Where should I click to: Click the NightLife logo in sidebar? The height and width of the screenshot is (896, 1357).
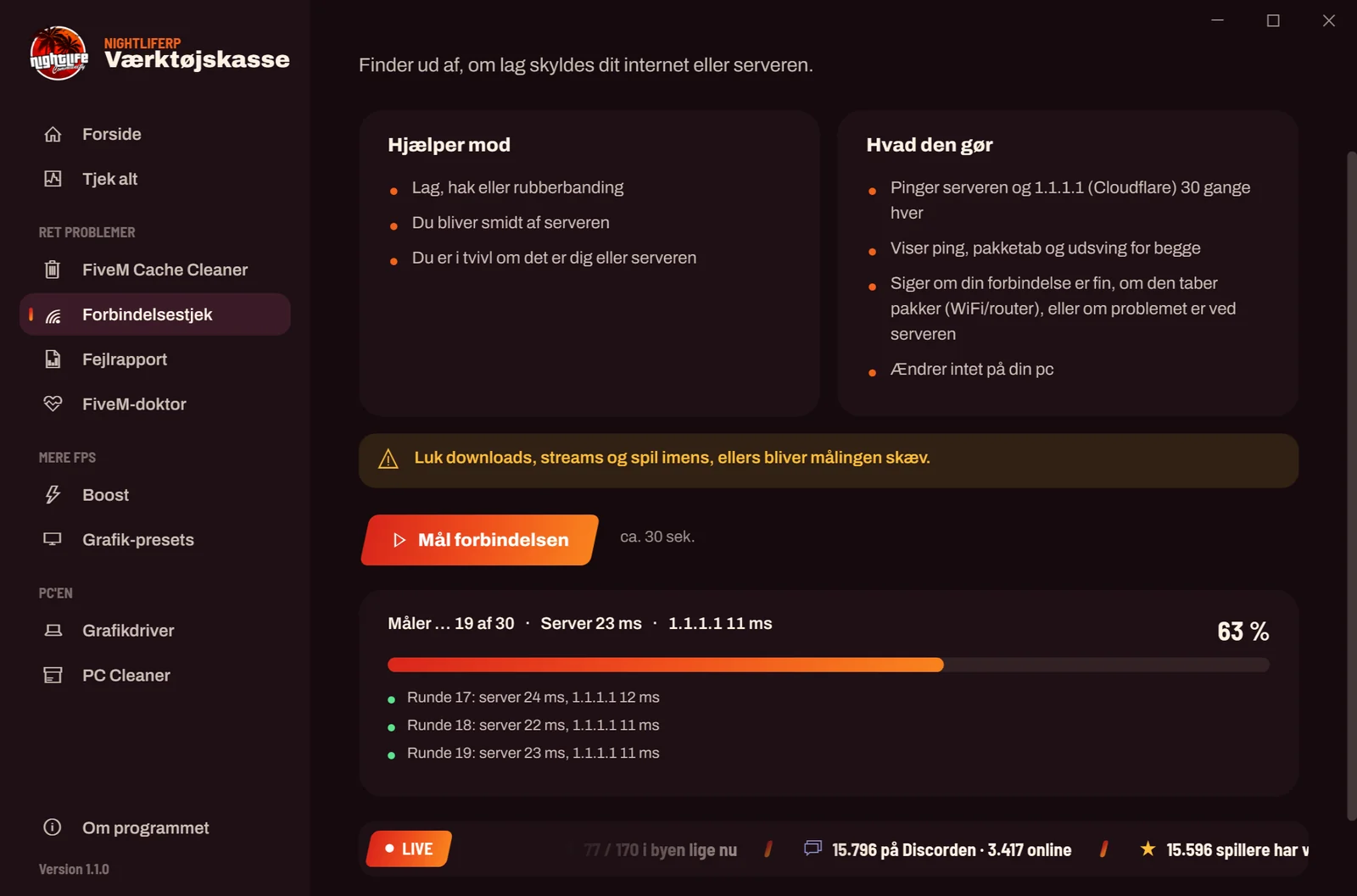[x=59, y=53]
